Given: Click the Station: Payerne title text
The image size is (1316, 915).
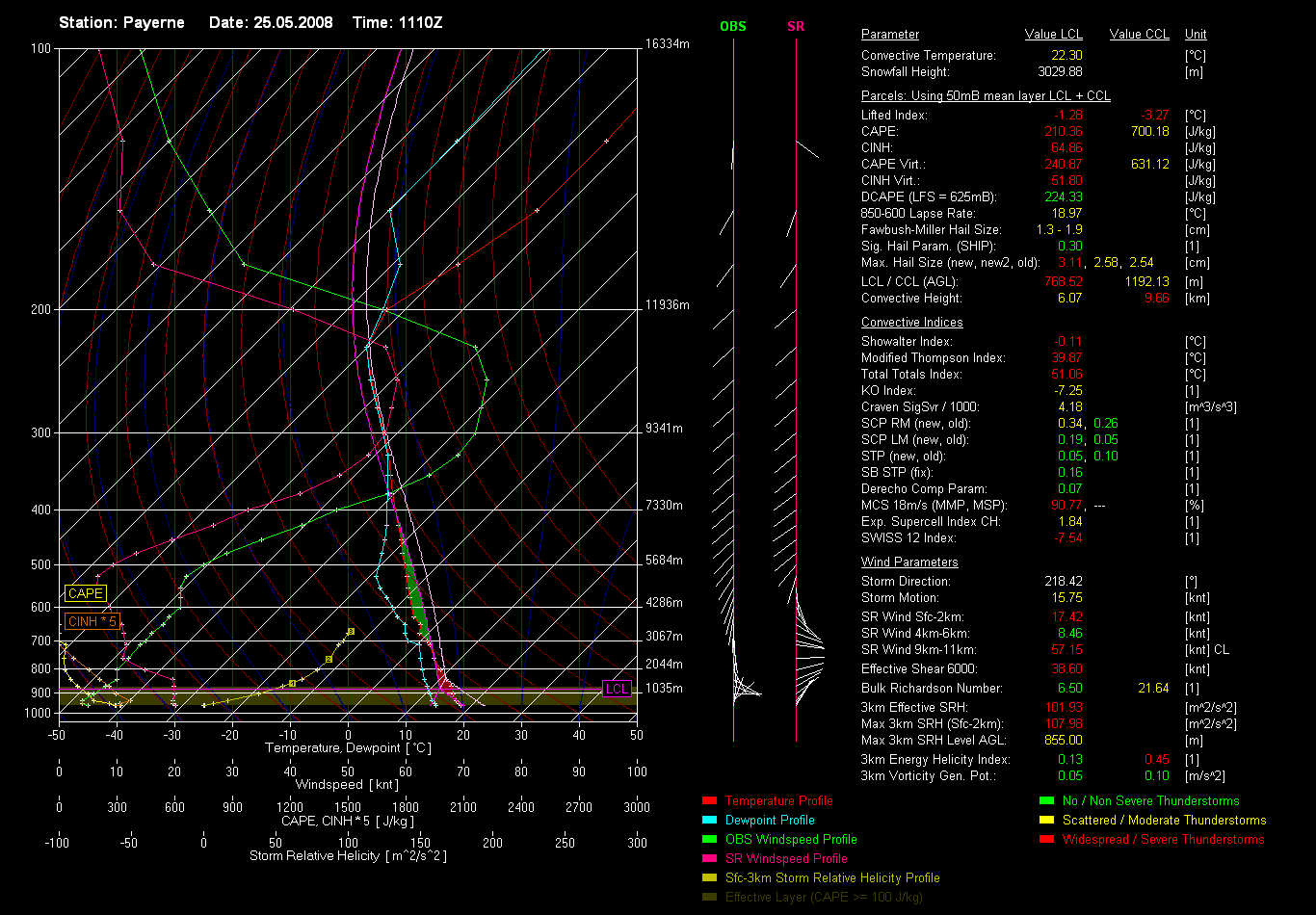Looking at the screenshot, I should [x=121, y=22].
